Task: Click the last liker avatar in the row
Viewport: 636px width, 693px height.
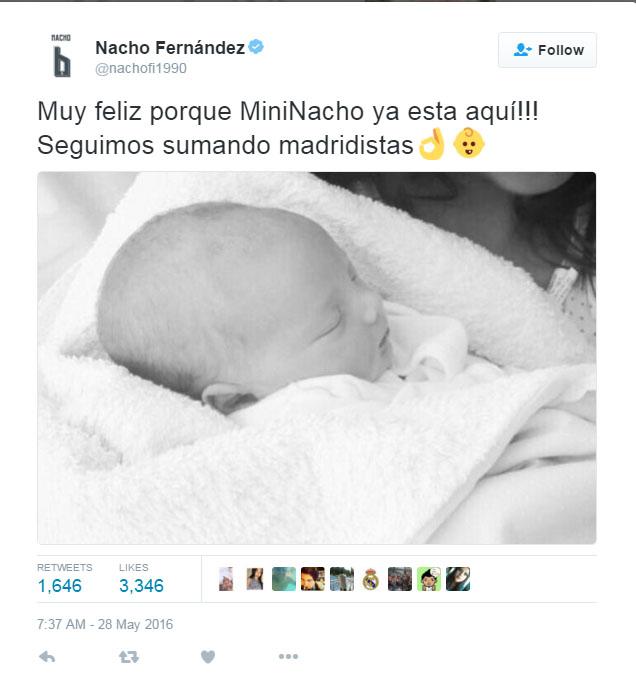Action: [458, 579]
